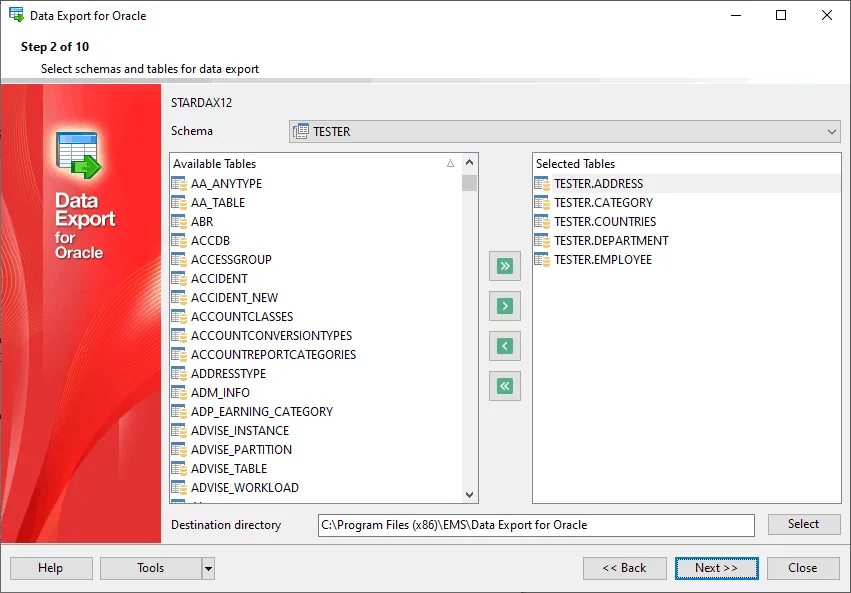Click the table icon beside ADM_INFO

[179, 393]
